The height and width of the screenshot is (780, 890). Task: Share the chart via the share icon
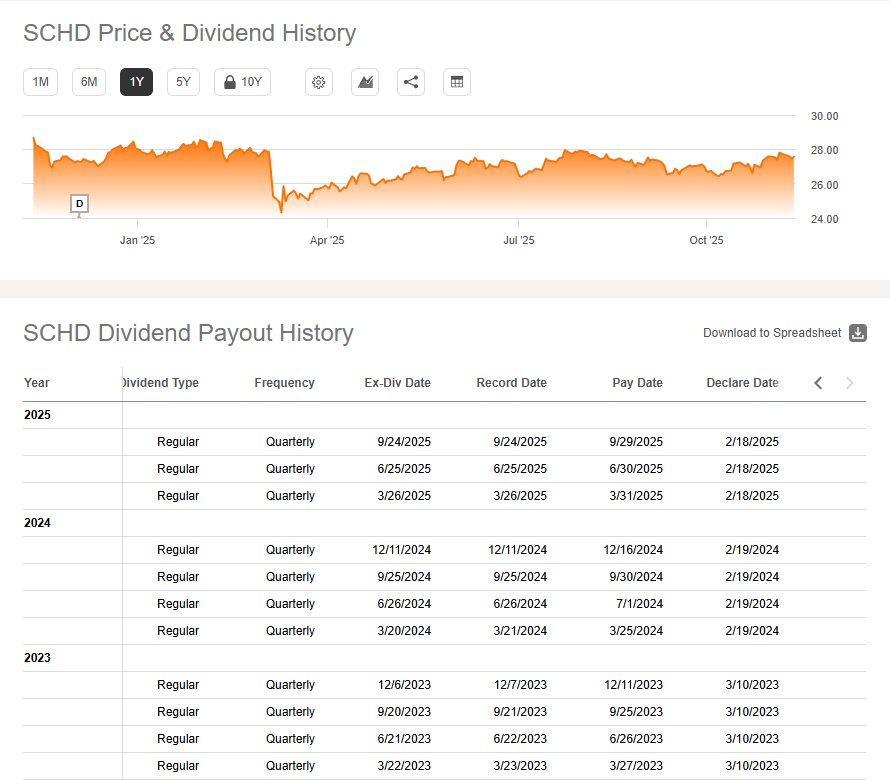pos(411,82)
